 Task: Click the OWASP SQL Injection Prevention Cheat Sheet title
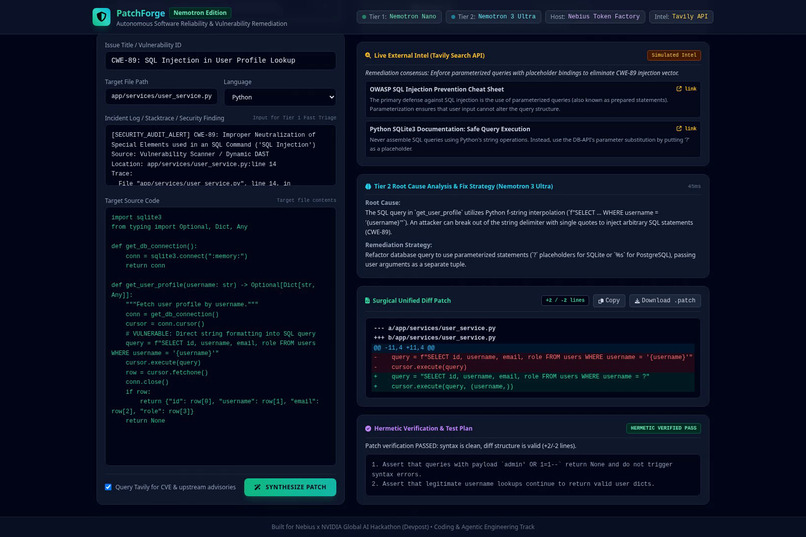point(436,89)
